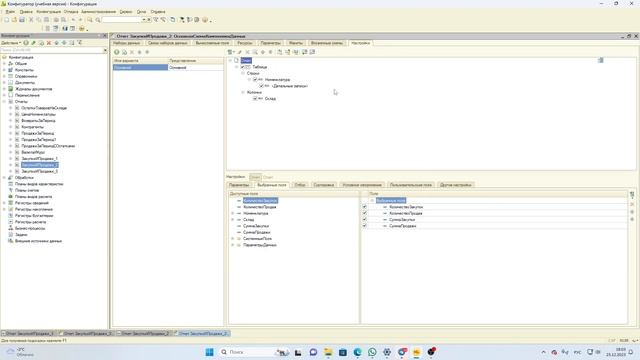Uncheck СуммаЗакупок in selected fields
This screenshot has width=640, height=360.
[364, 220]
